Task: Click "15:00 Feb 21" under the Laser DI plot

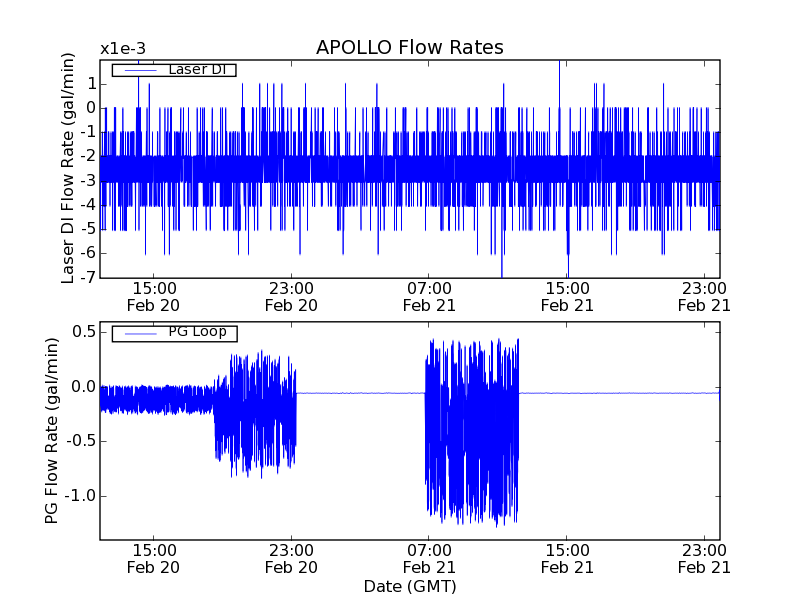Action: tap(567, 297)
